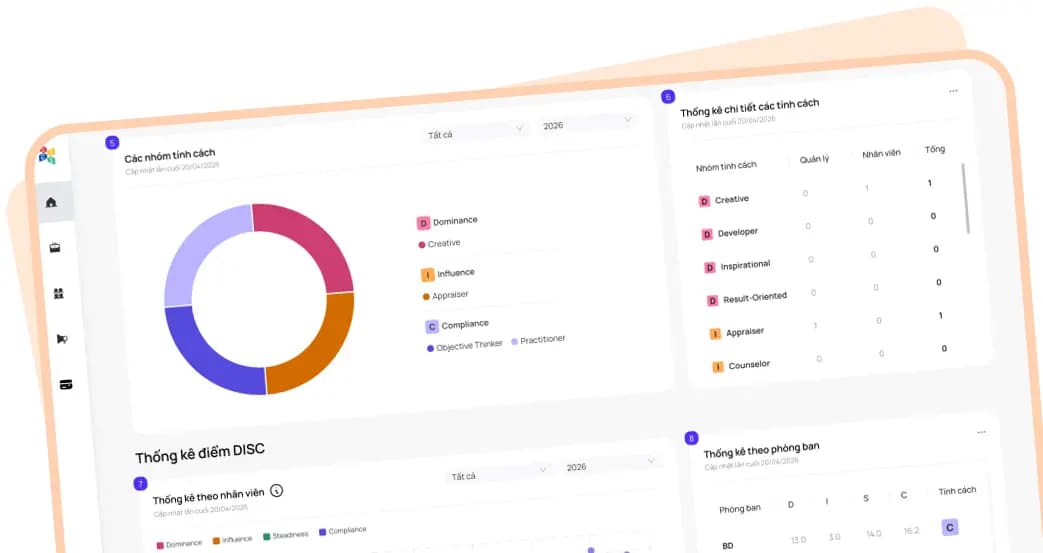
Task: Click the 16.2 value in the BD row
Action: 911,530
